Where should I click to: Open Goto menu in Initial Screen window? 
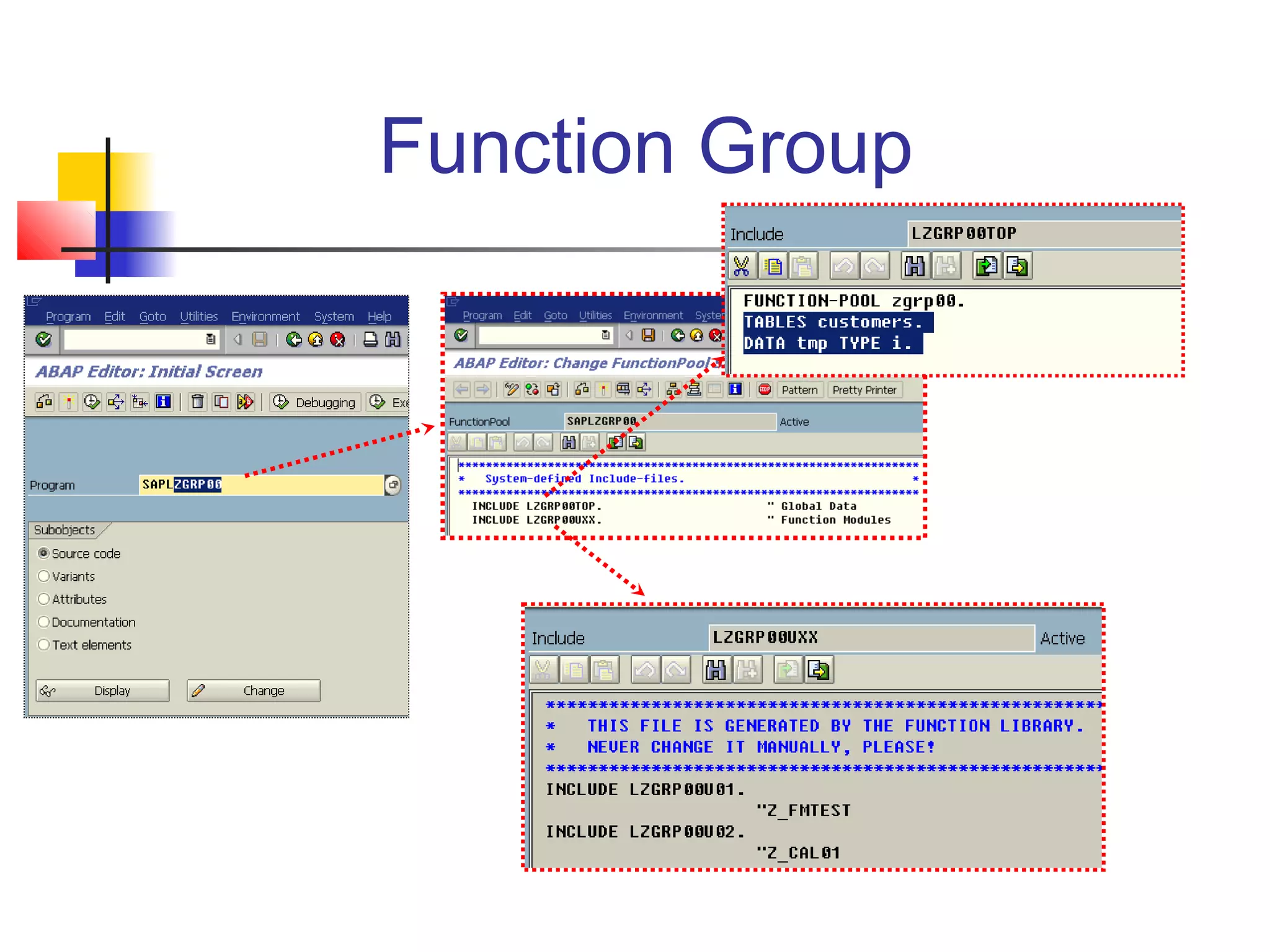point(153,317)
